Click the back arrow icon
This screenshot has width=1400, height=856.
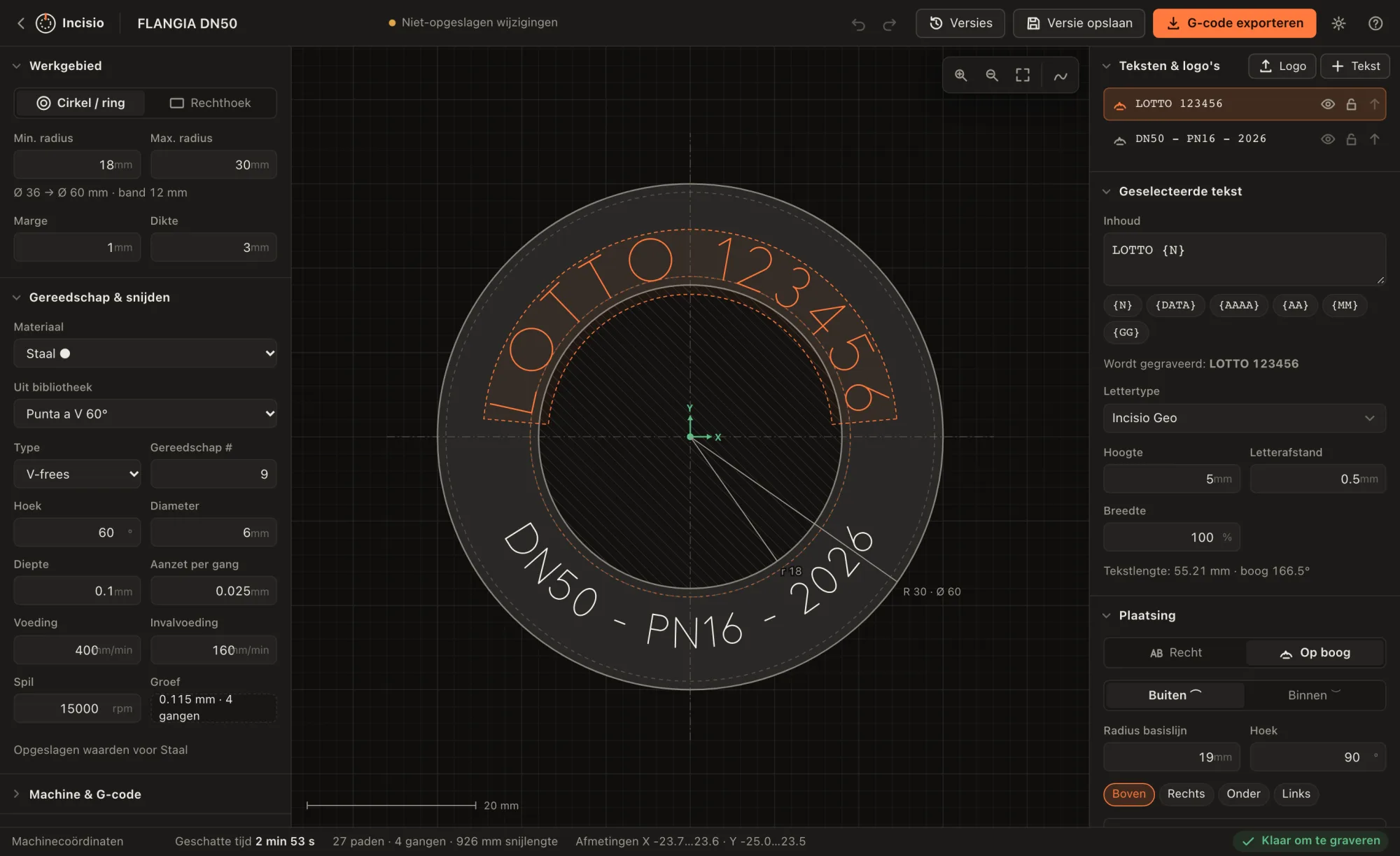coord(21,23)
